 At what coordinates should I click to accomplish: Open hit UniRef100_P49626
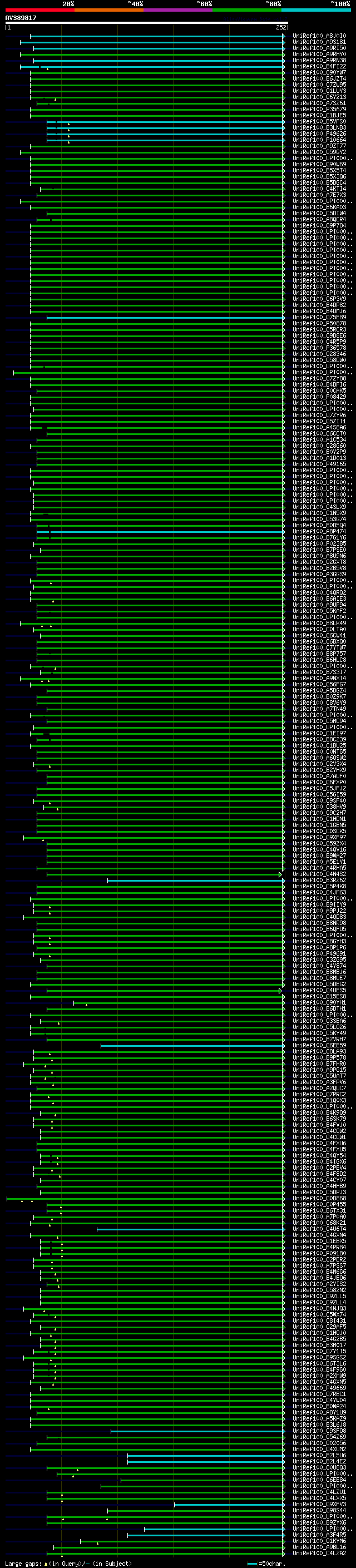(319, 134)
